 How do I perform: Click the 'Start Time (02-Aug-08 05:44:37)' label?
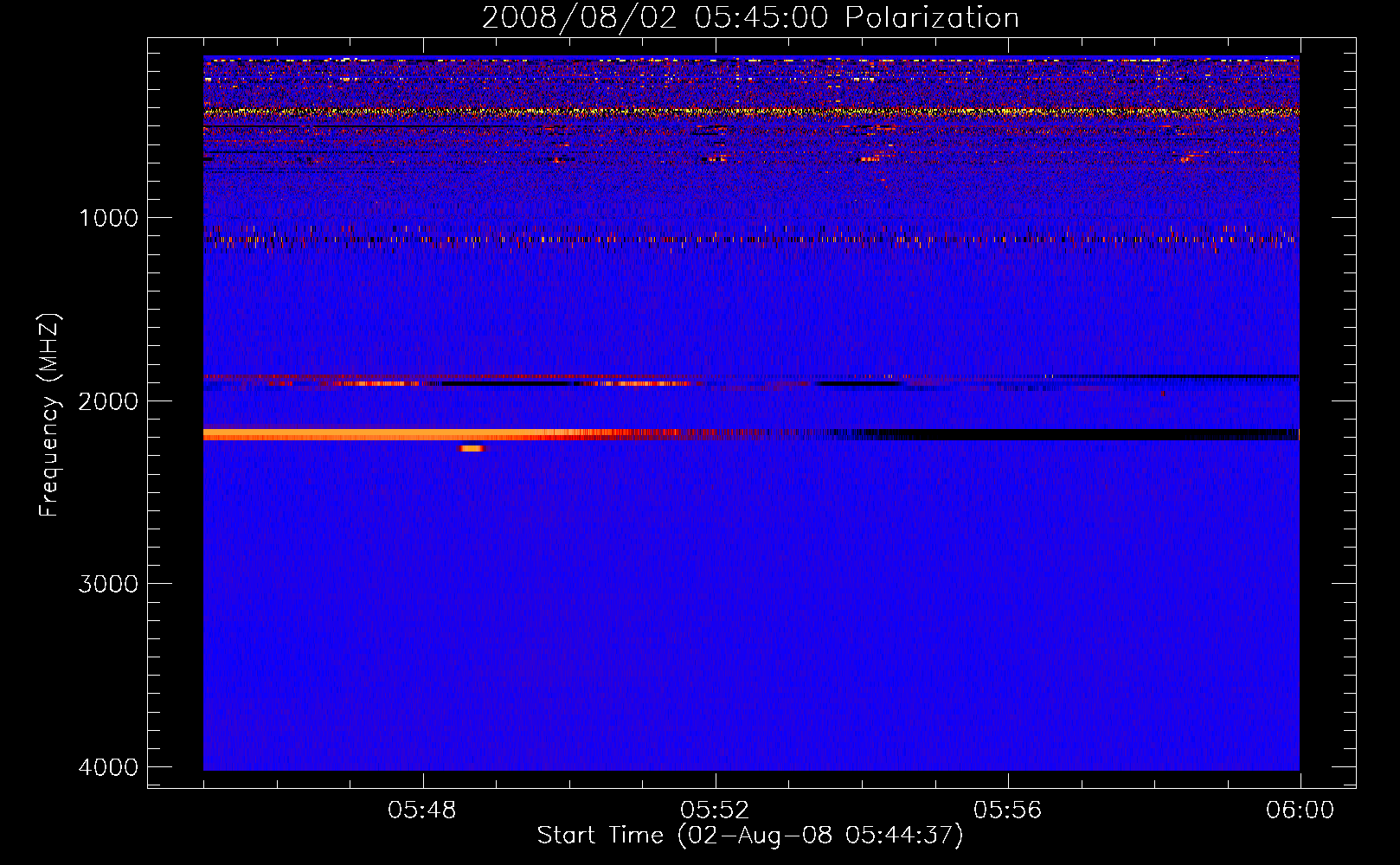coord(750,836)
